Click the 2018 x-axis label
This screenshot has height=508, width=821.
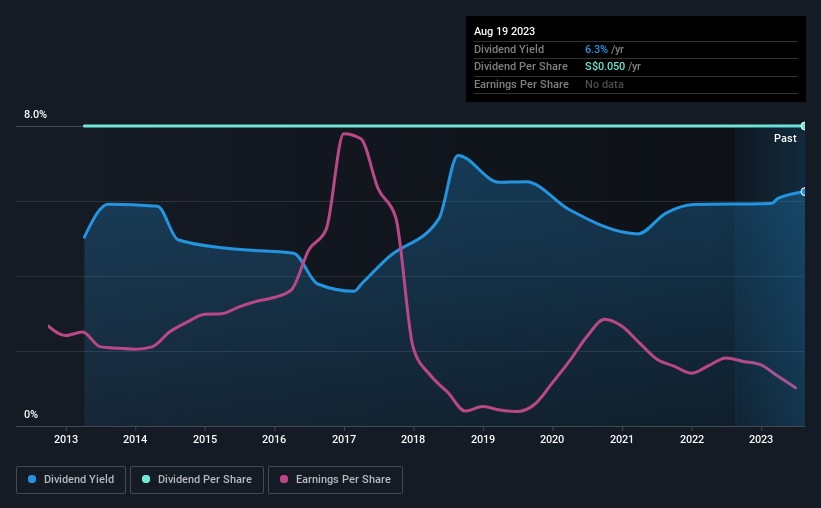click(x=413, y=439)
